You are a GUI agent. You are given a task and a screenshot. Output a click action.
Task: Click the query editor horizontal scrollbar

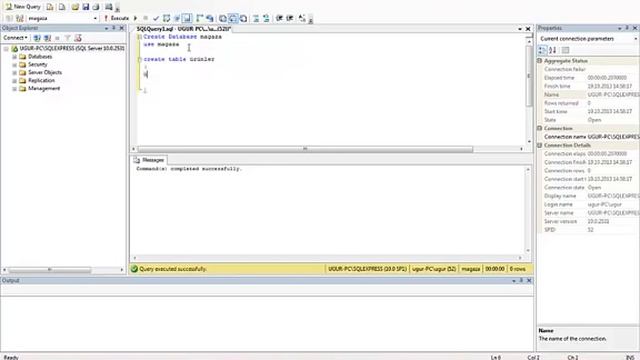point(305,149)
